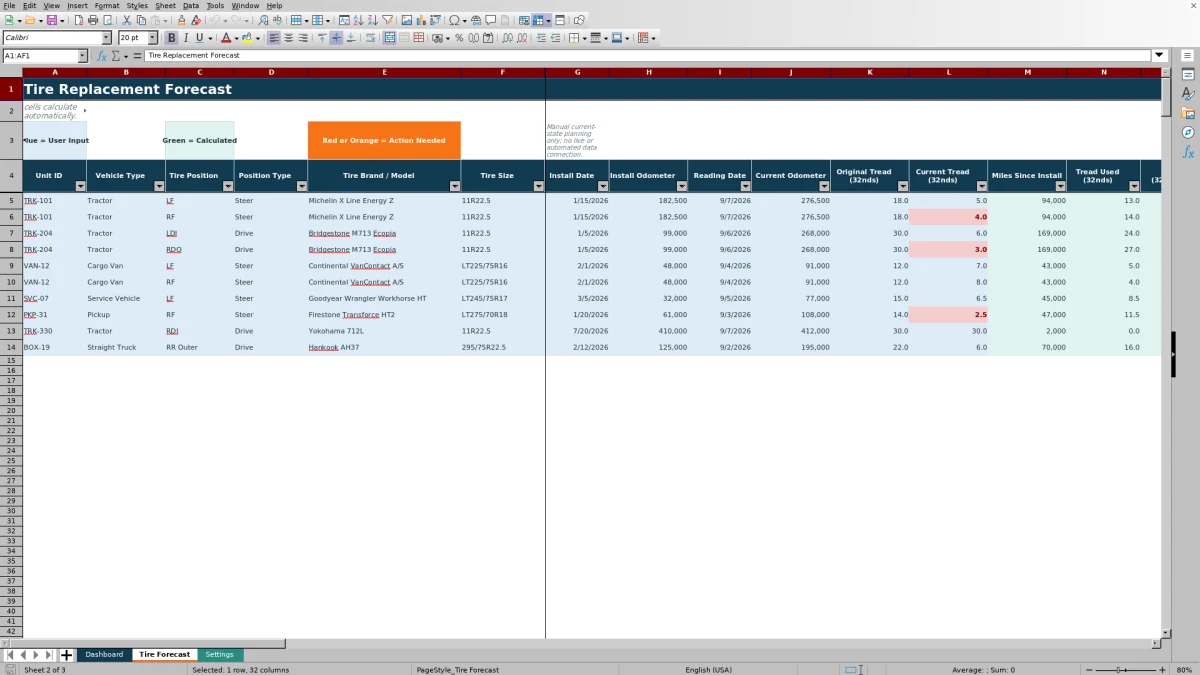Screen dimensions: 1200x675
Task: Open Unit ID column filter dropdown
Action: [x=80, y=186]
